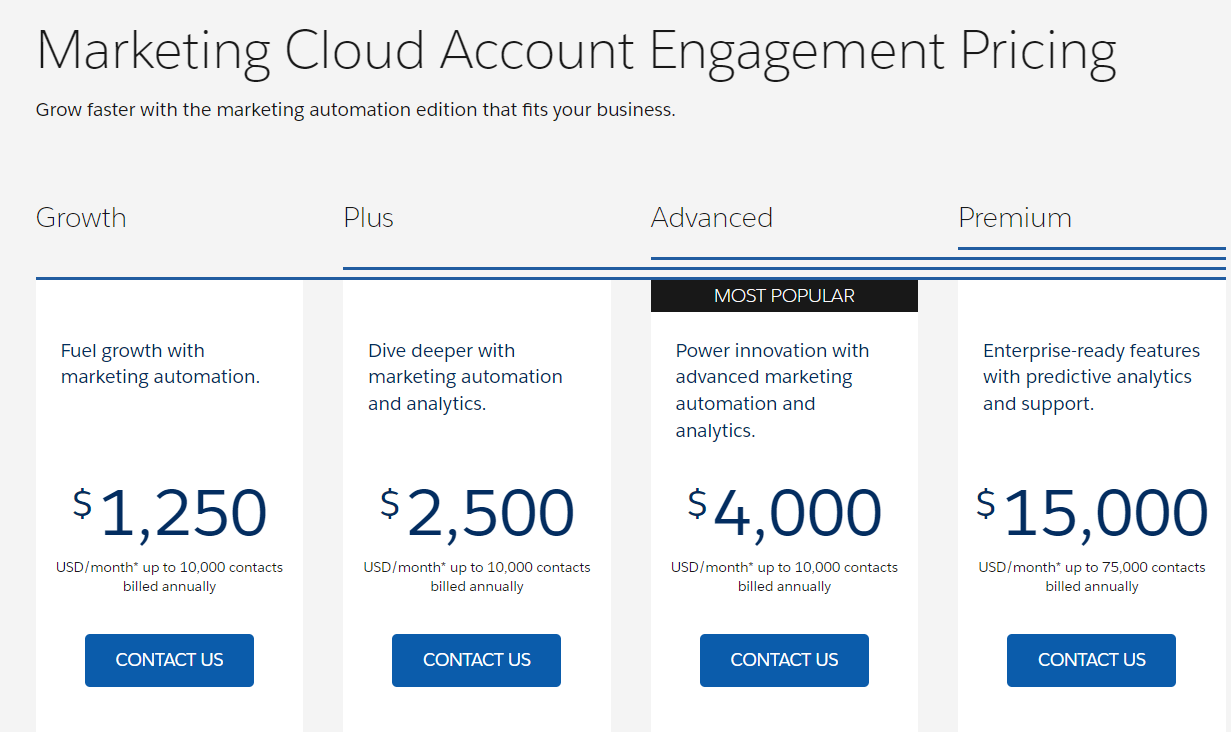Click the MOST POPULAR banner
This screenshot has height=732, width=1231.
[x=784, y=295]
